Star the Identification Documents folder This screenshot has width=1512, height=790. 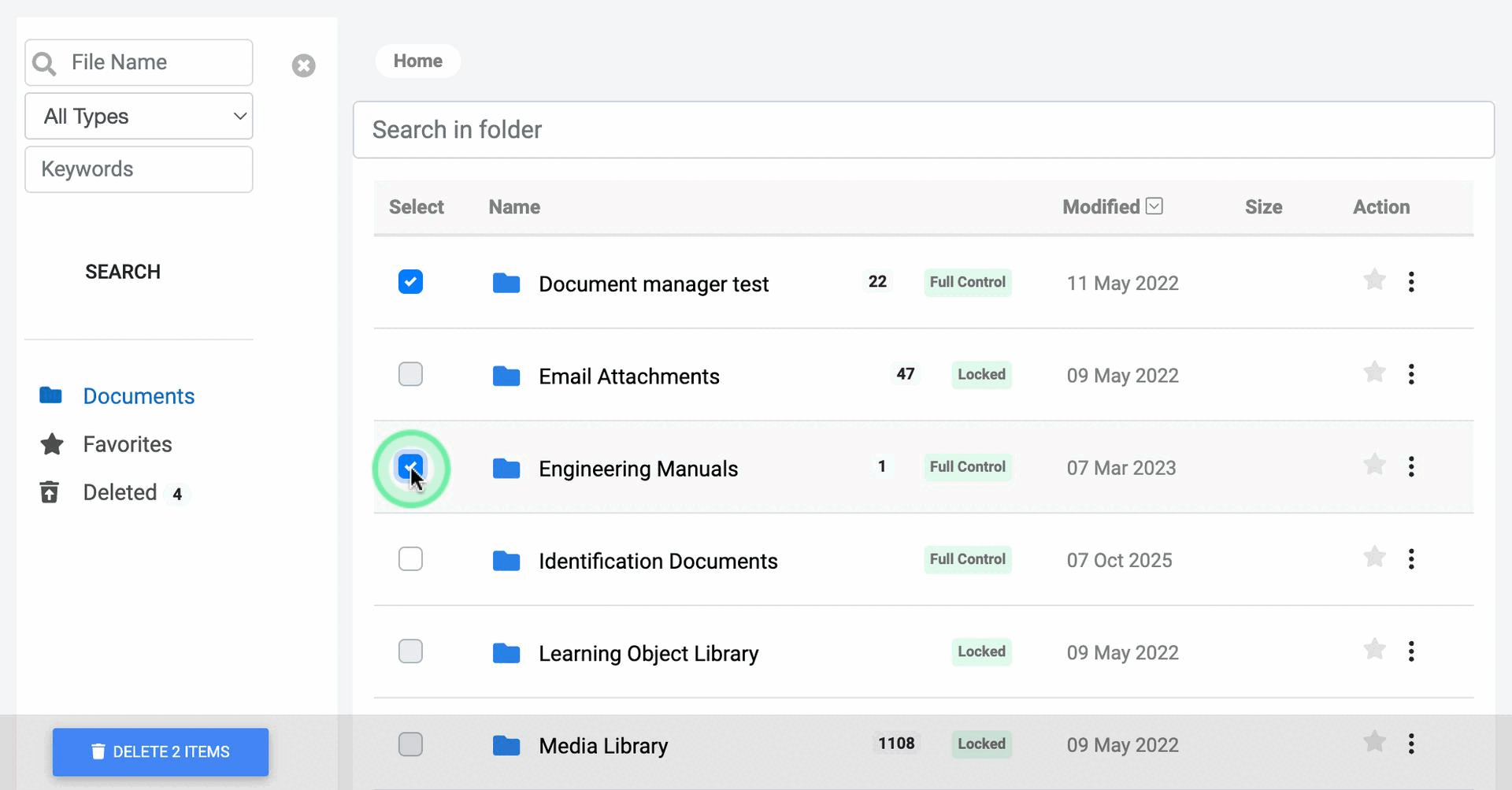(1374, 558)
